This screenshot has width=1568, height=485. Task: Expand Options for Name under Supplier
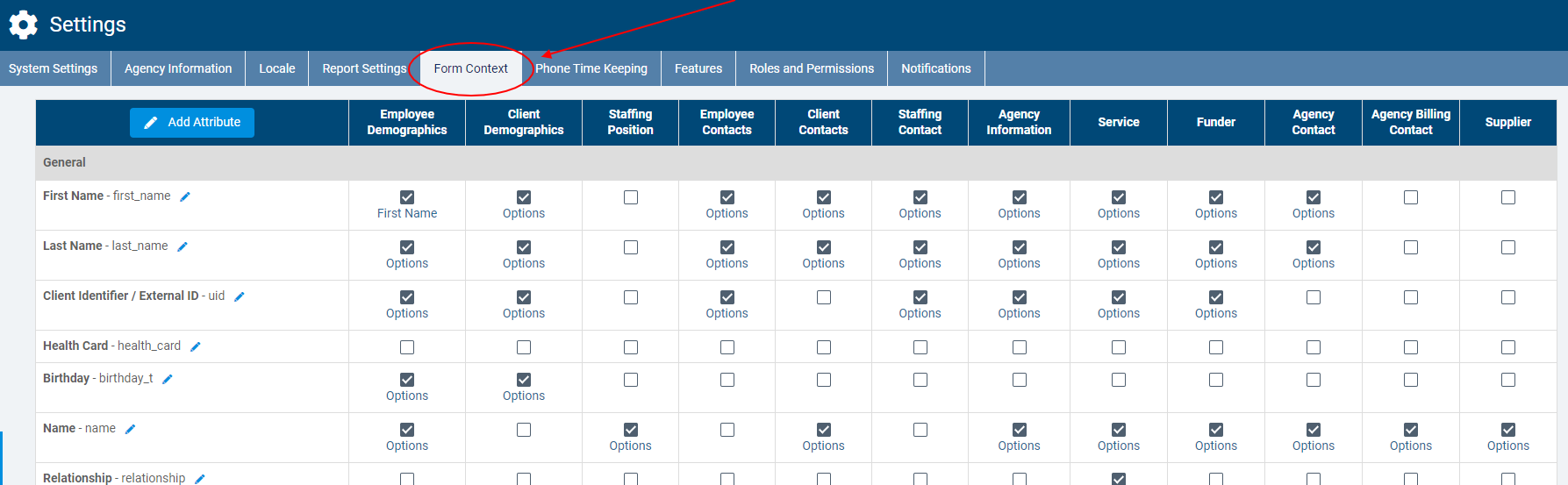[x=1507, y=446]
